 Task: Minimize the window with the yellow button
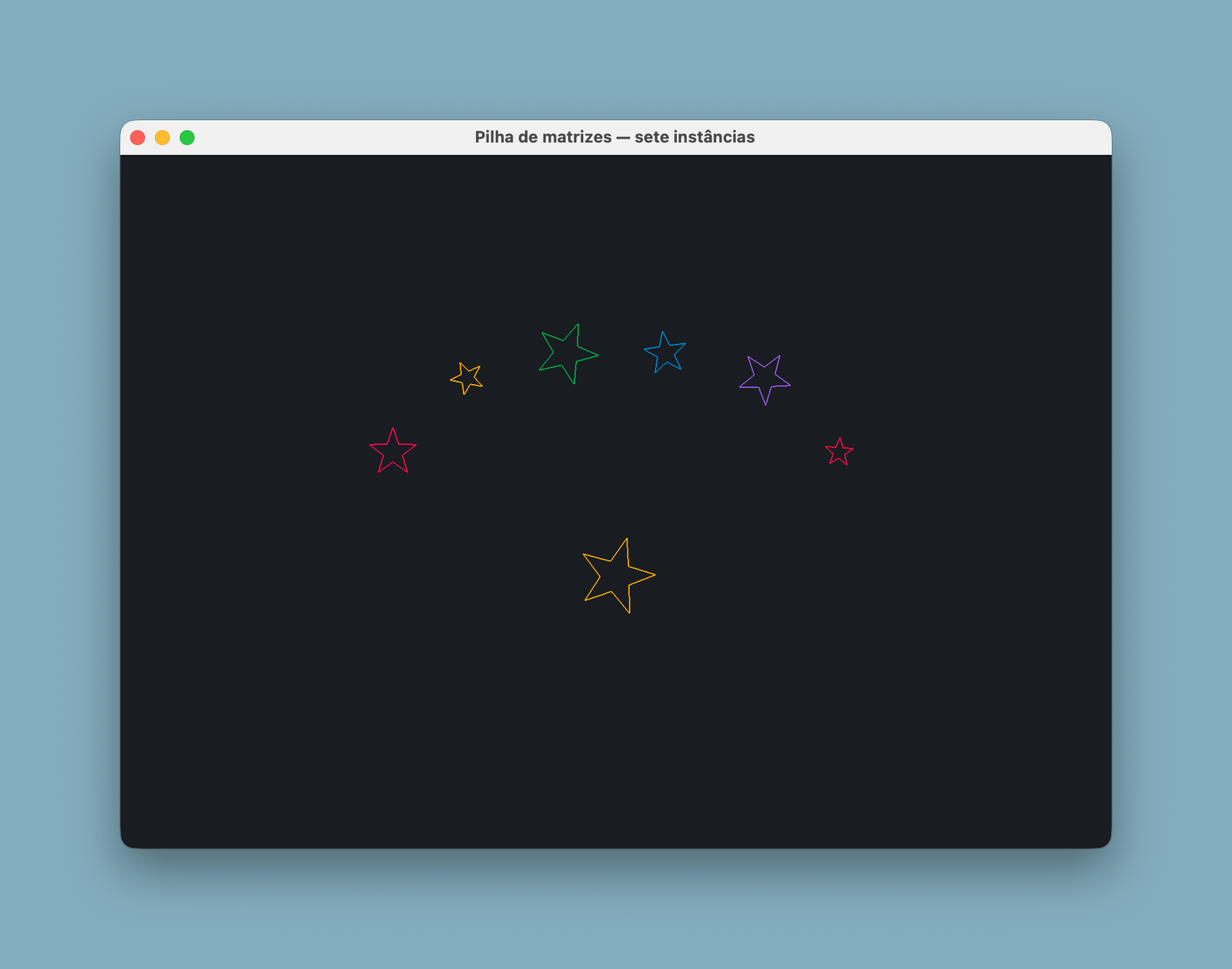point(162,138)
